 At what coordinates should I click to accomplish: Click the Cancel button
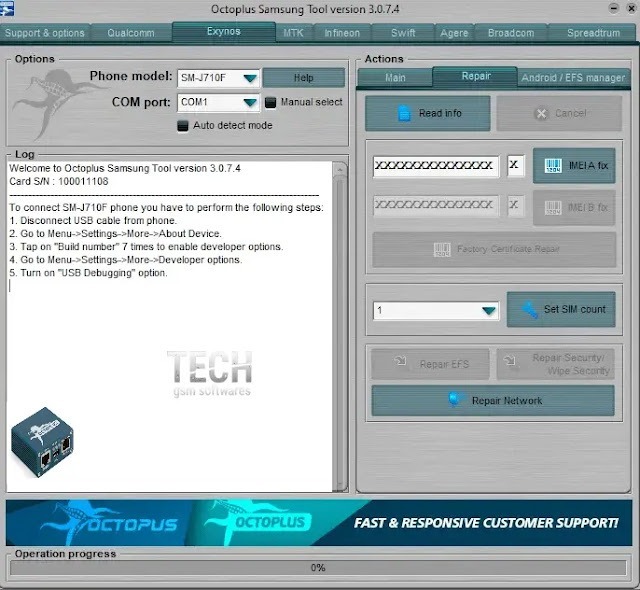point(559,113)
